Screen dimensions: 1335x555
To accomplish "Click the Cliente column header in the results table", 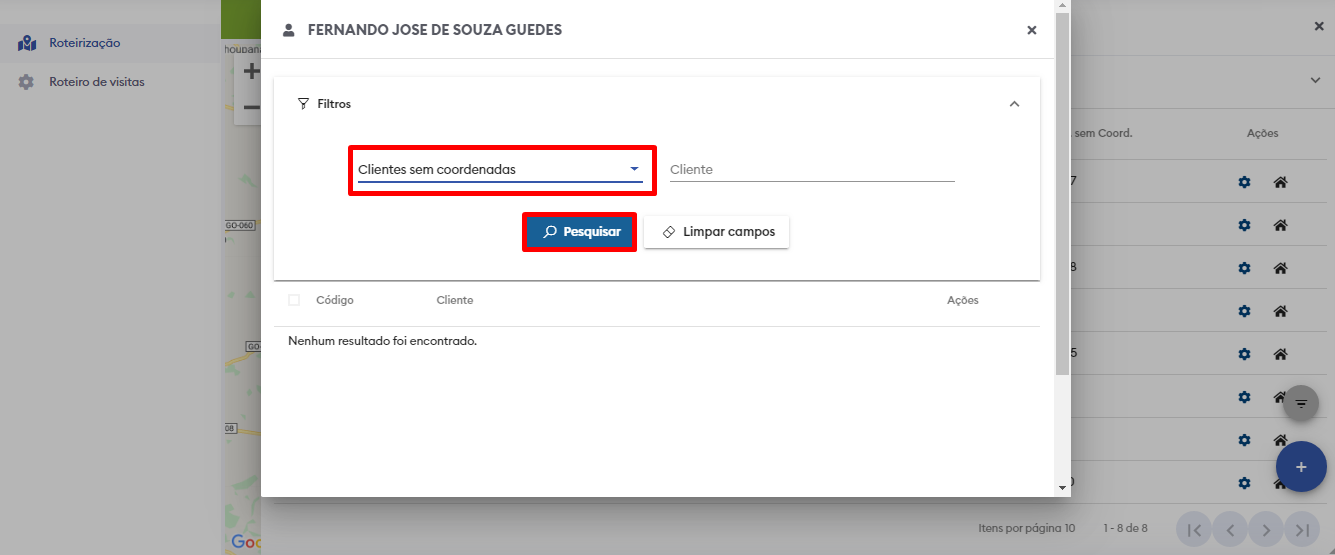I will (455, 300).
